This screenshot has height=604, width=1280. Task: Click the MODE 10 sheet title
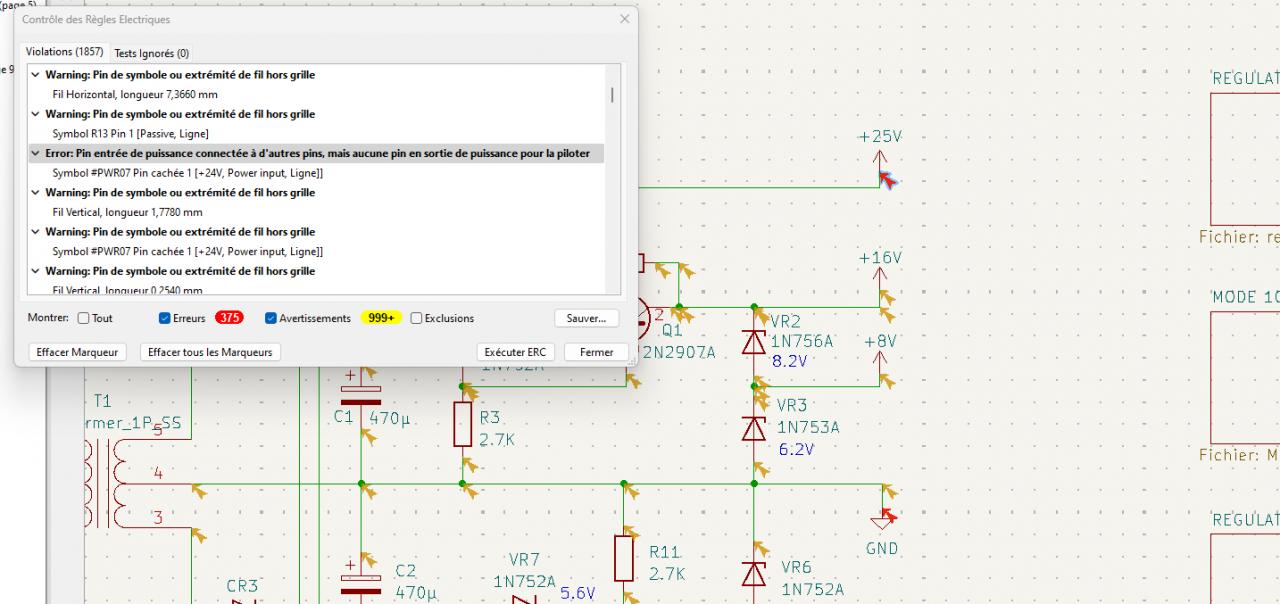[x=1245, y=298]
